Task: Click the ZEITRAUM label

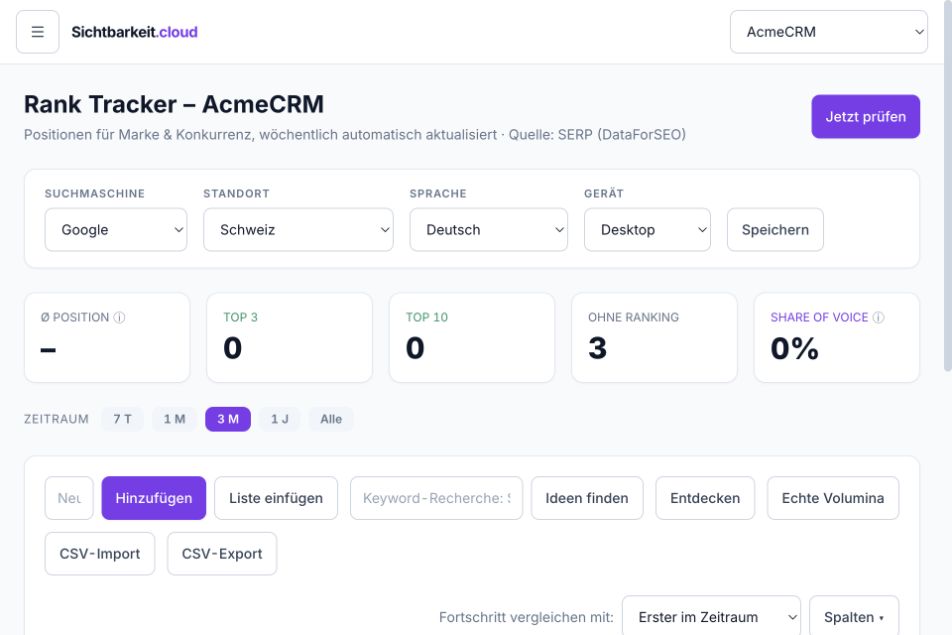Action: 56,419
